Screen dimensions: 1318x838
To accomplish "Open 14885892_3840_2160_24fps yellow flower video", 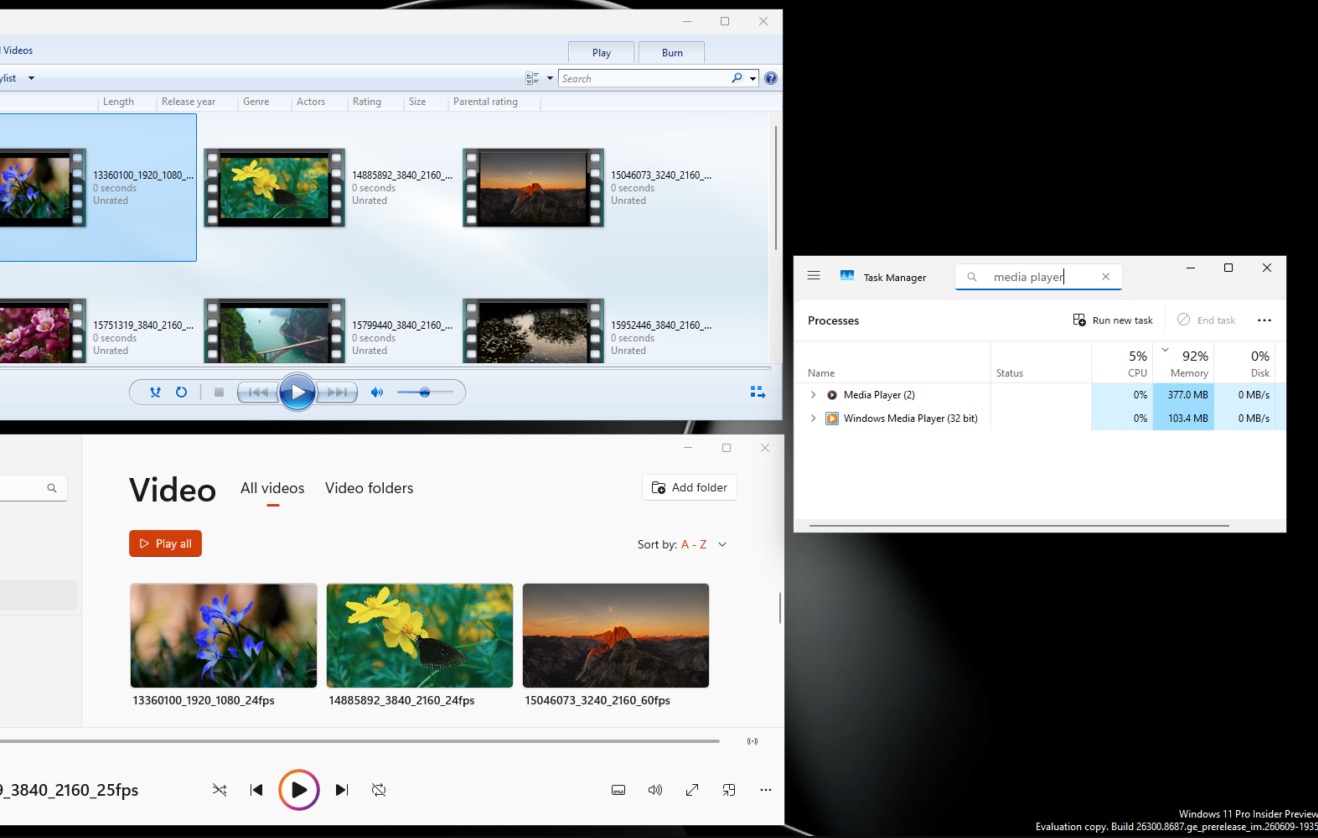I will pos(420,635).
